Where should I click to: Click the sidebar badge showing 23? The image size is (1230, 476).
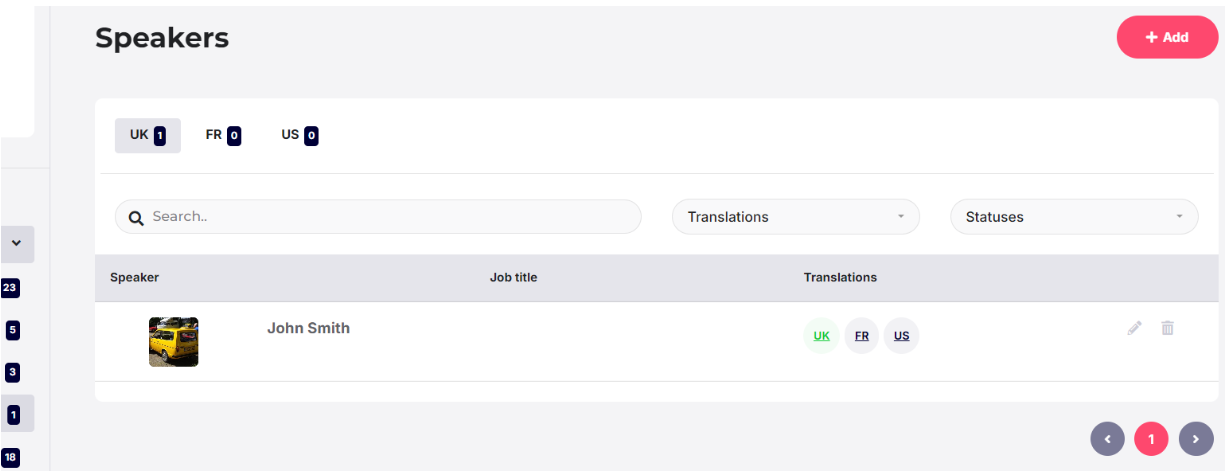tap(10, 288)
